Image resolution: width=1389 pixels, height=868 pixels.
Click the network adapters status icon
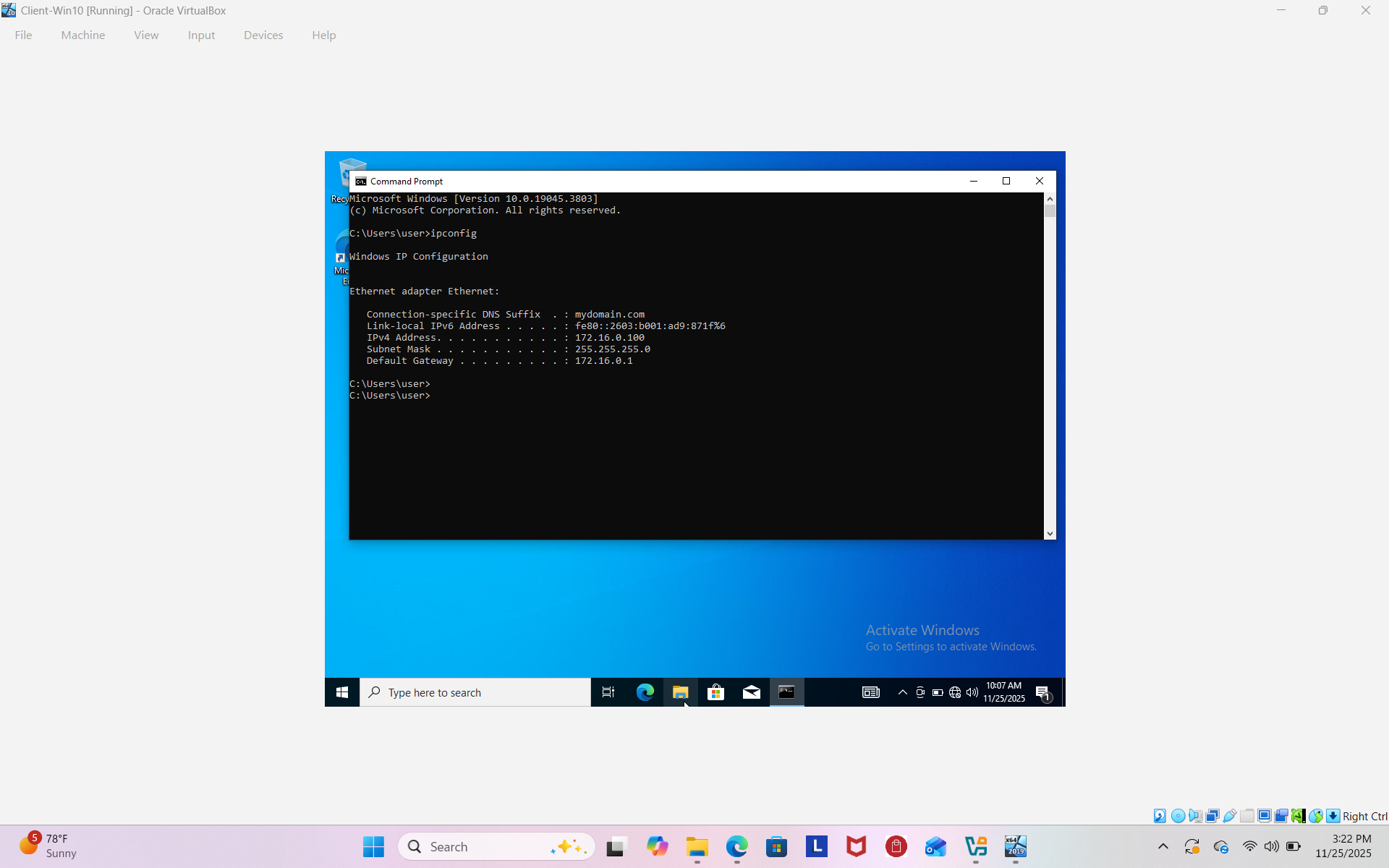1212,816
